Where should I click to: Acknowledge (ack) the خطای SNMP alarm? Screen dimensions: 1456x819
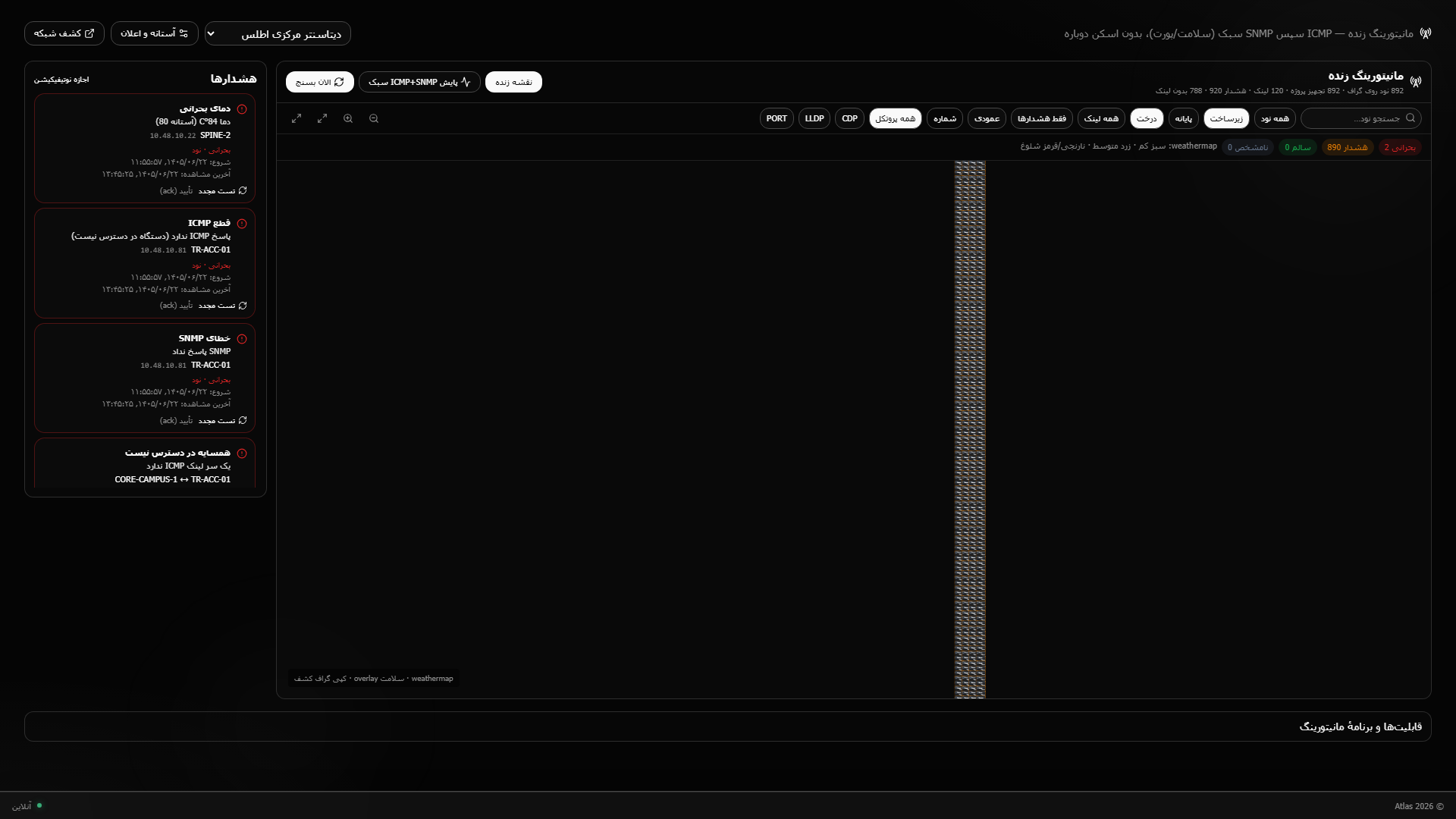176,421
